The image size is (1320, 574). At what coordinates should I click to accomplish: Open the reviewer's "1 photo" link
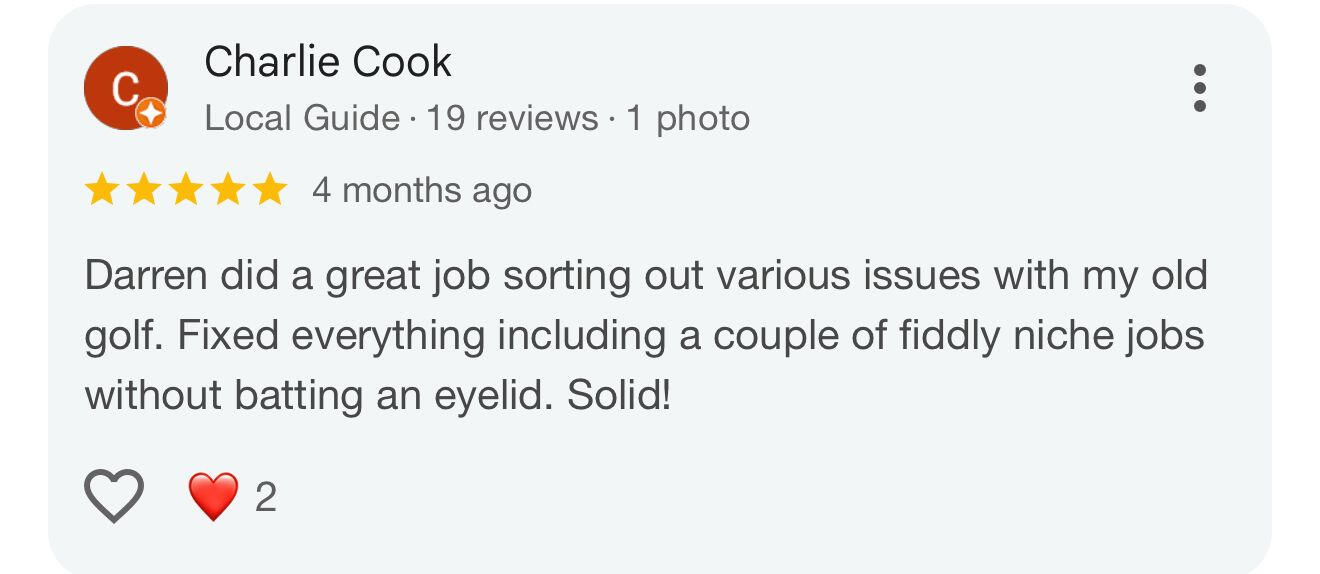click(x=688, y=118)
